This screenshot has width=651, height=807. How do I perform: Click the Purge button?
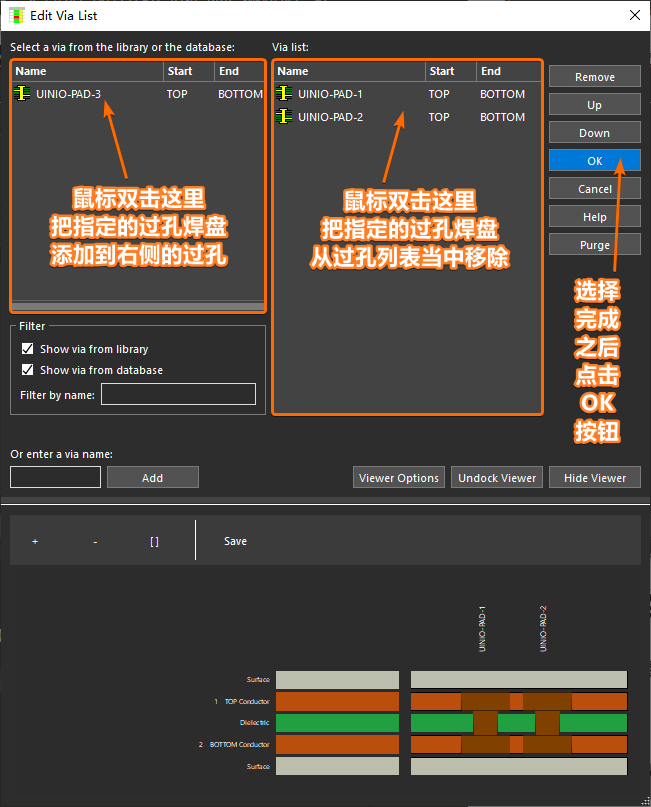(594, 245)
